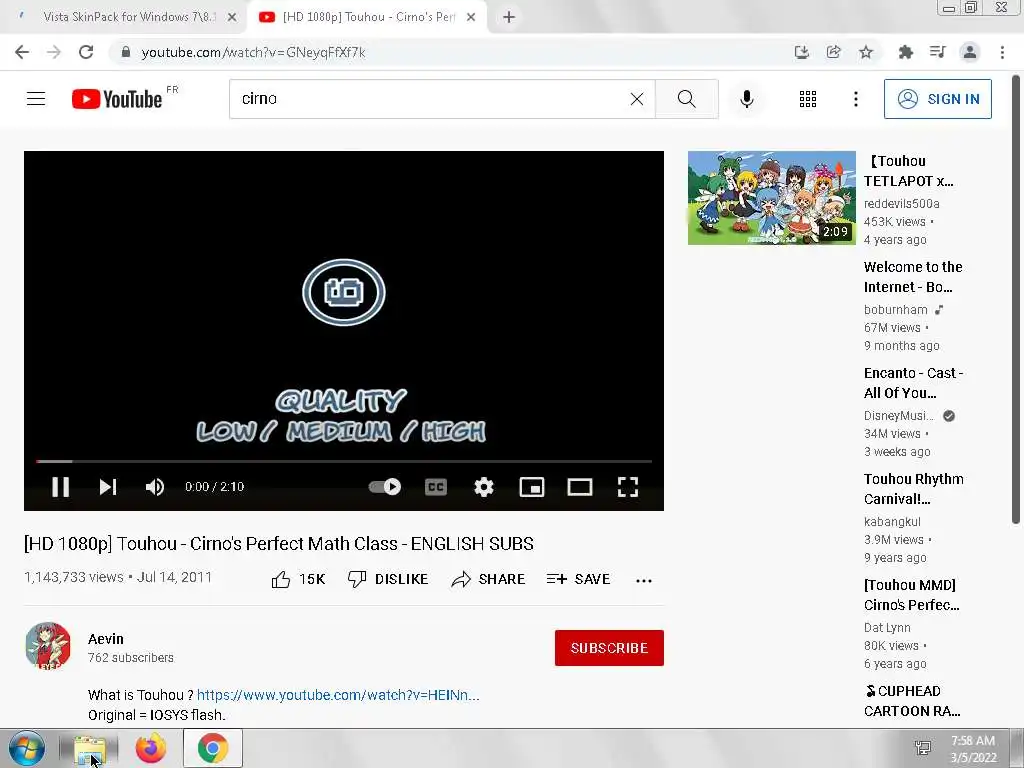Install the app via address bar icon

point(802,52)
